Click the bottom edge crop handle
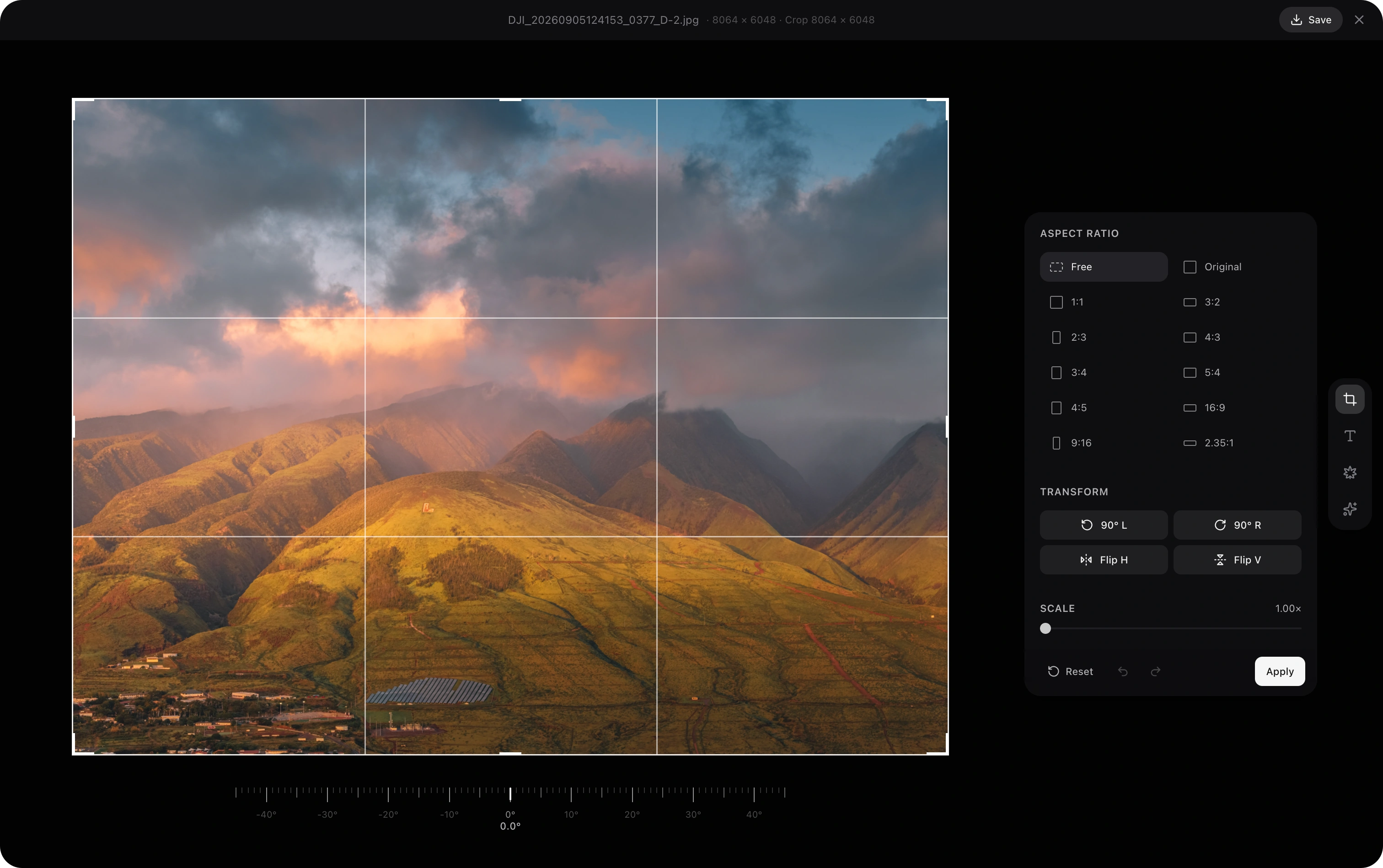 coord(510,753)
